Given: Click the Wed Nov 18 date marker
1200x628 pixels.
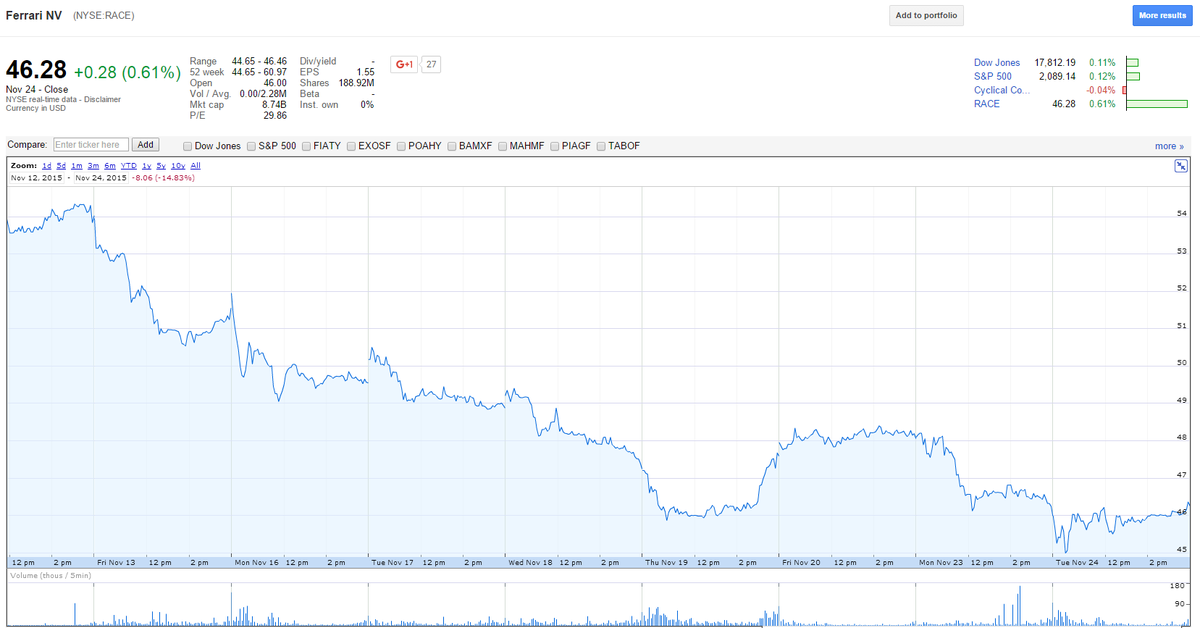Looking at the screenshot, I should (x=529, y=562).
